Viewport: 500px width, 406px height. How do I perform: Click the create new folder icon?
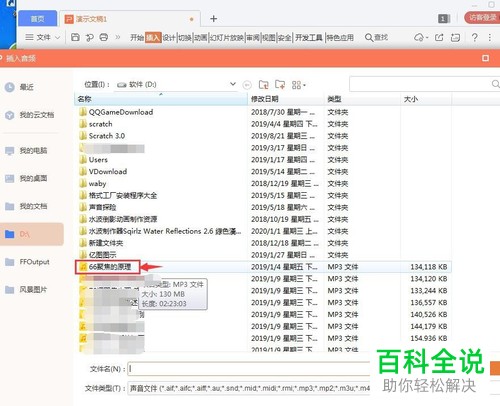click(280, 85)
